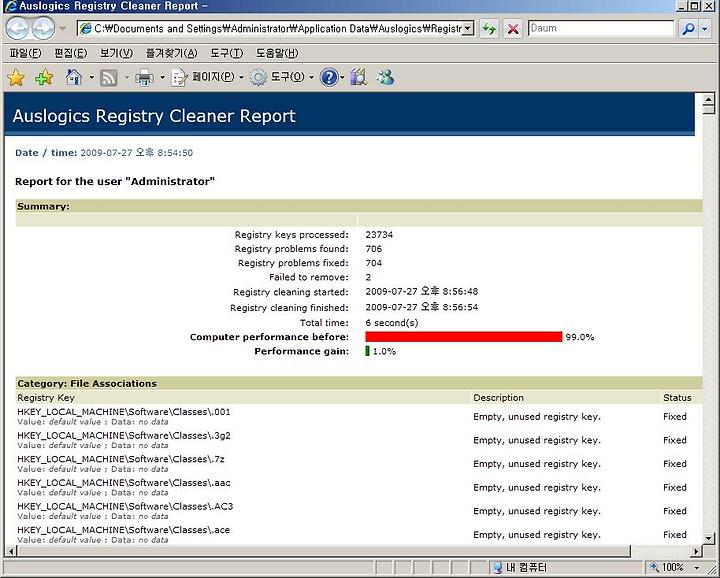Expand the Home button dropdown arrow

click(x=91, y=78)
